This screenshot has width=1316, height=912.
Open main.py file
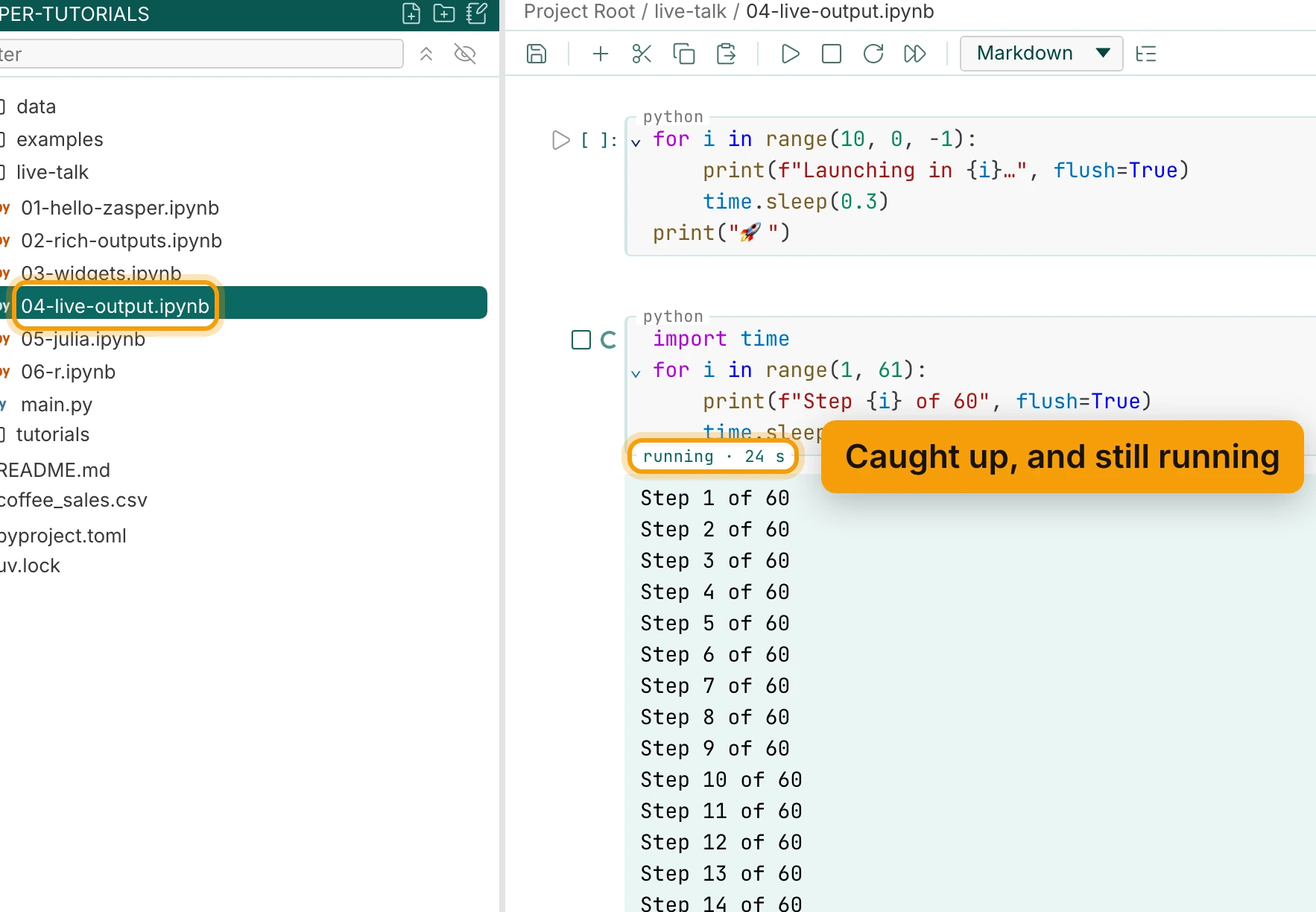[57, 405]
